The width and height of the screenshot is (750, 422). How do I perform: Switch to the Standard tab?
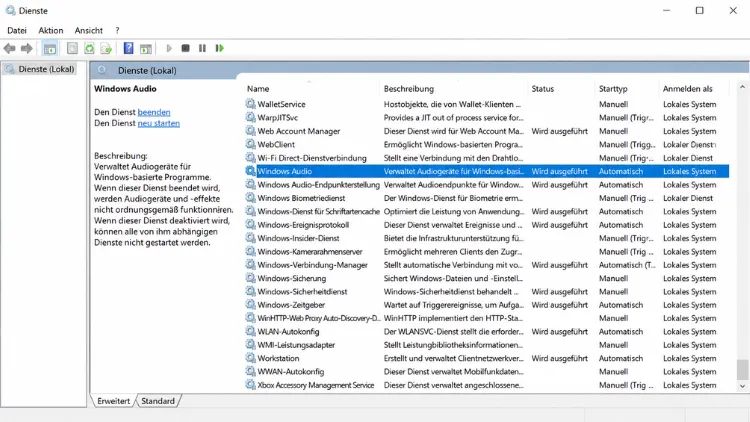(x=158, y=401)
